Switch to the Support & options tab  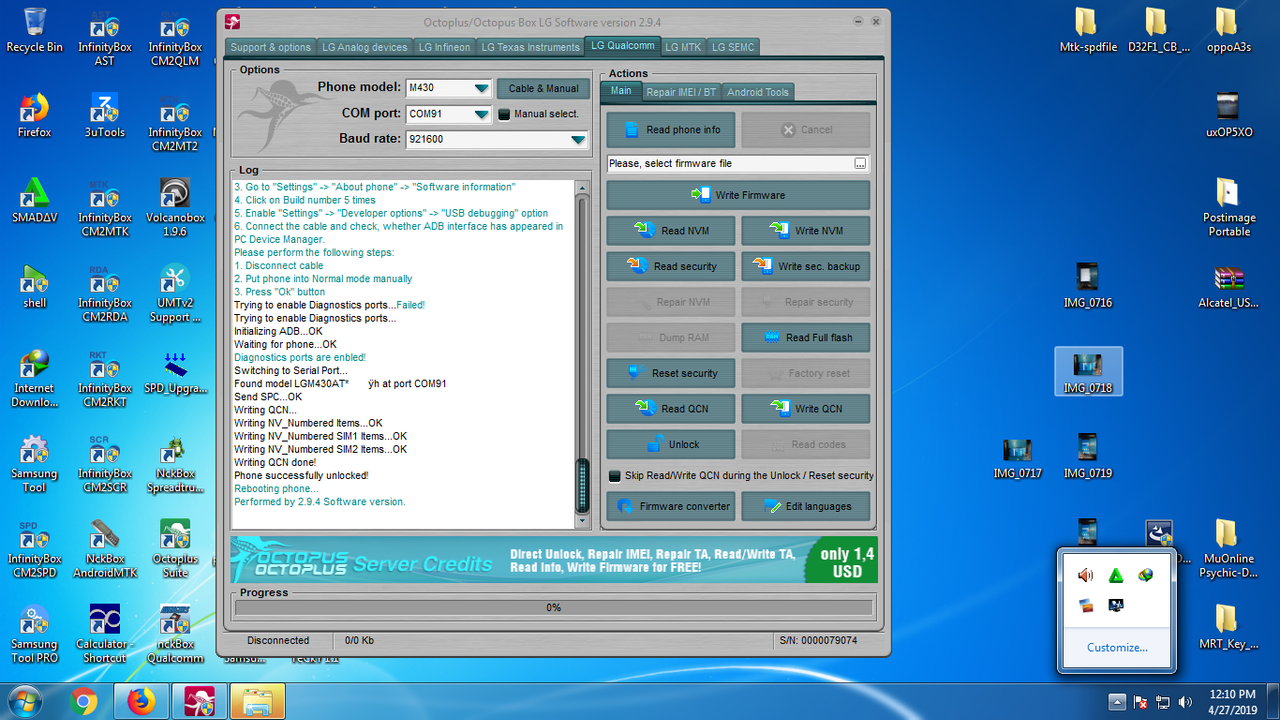point(271,47)
